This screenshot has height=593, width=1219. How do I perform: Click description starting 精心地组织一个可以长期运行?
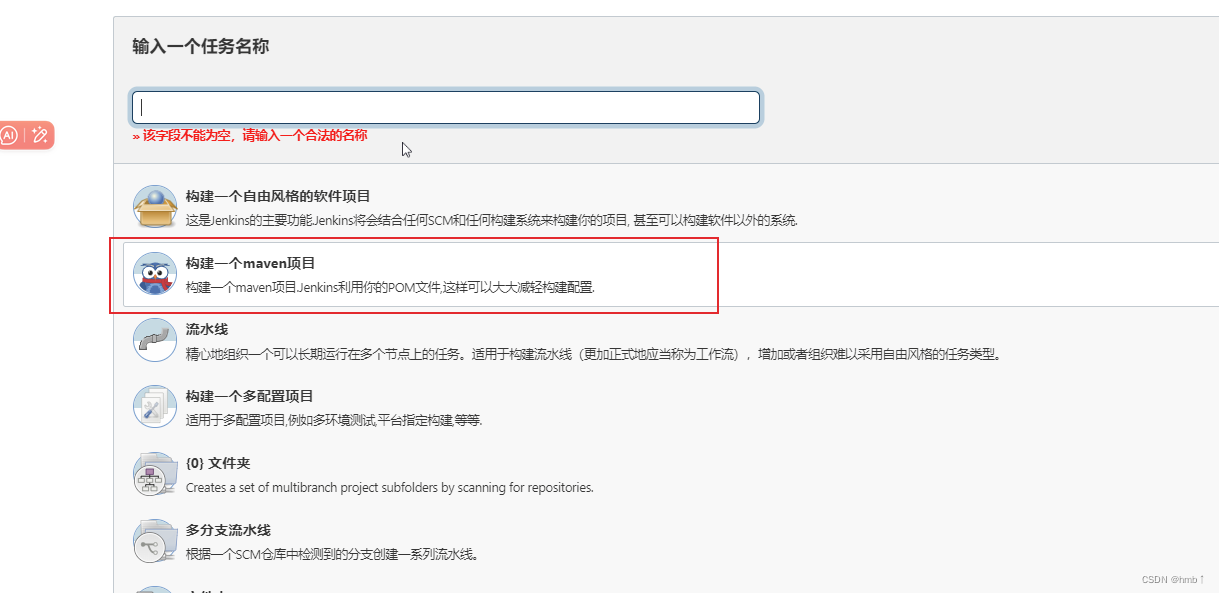(594, 354)
